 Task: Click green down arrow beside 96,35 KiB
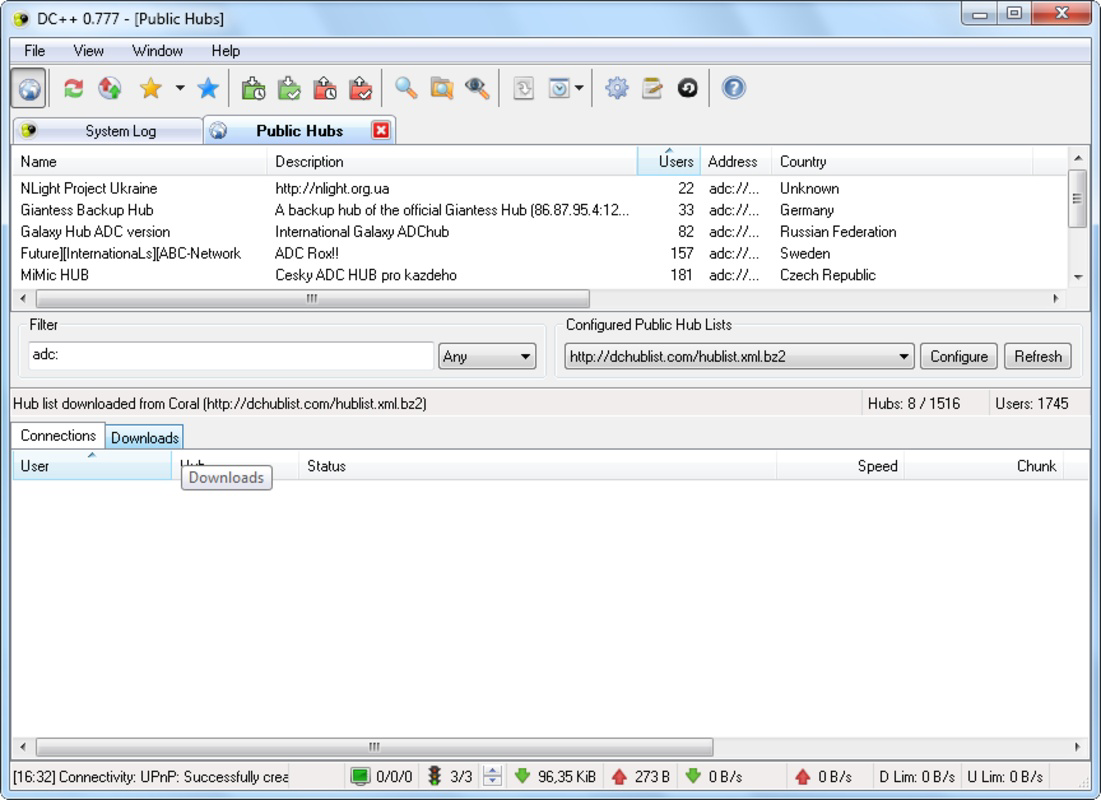click(522, 776)
